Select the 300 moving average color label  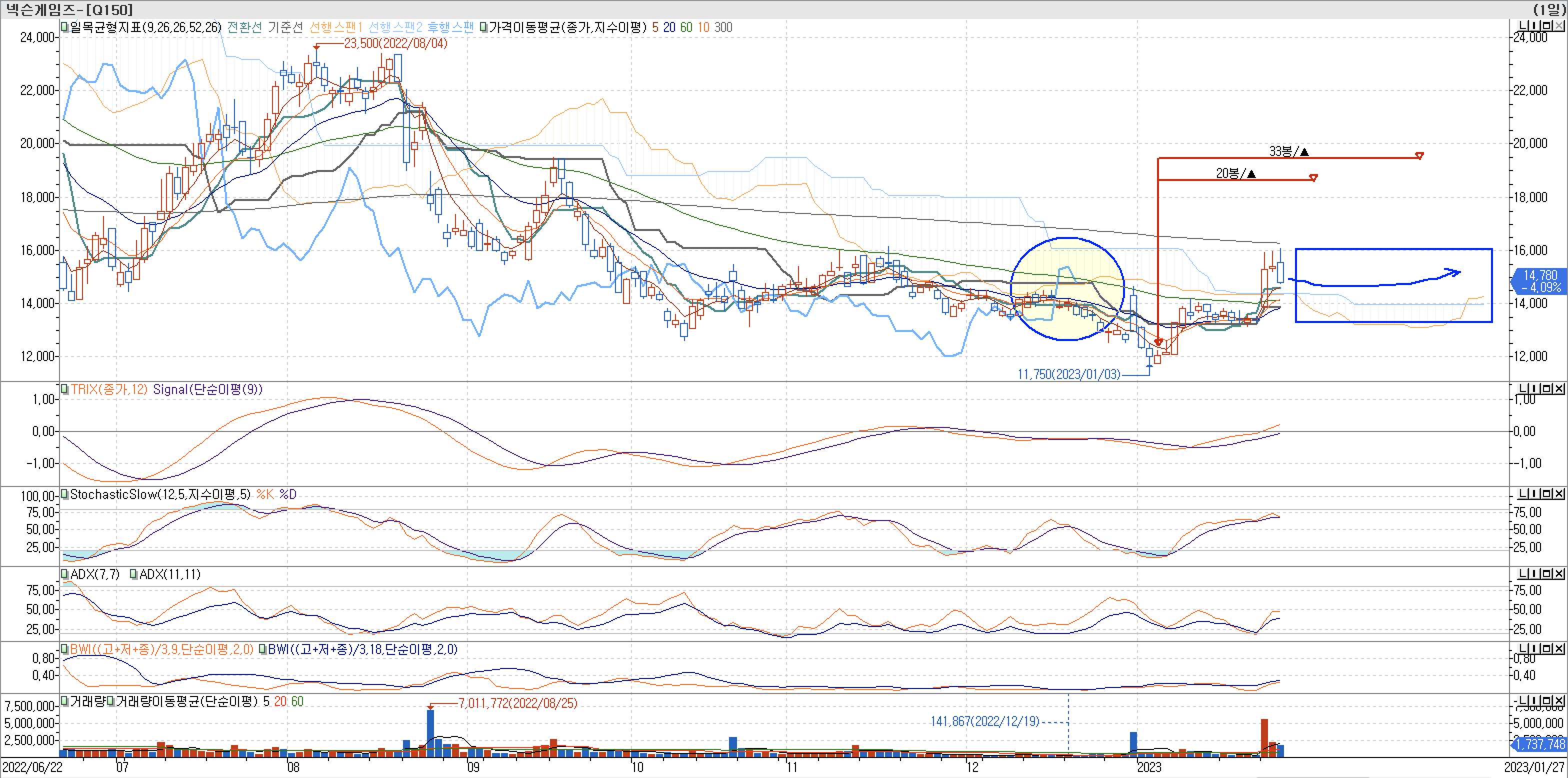click(723, 27)
